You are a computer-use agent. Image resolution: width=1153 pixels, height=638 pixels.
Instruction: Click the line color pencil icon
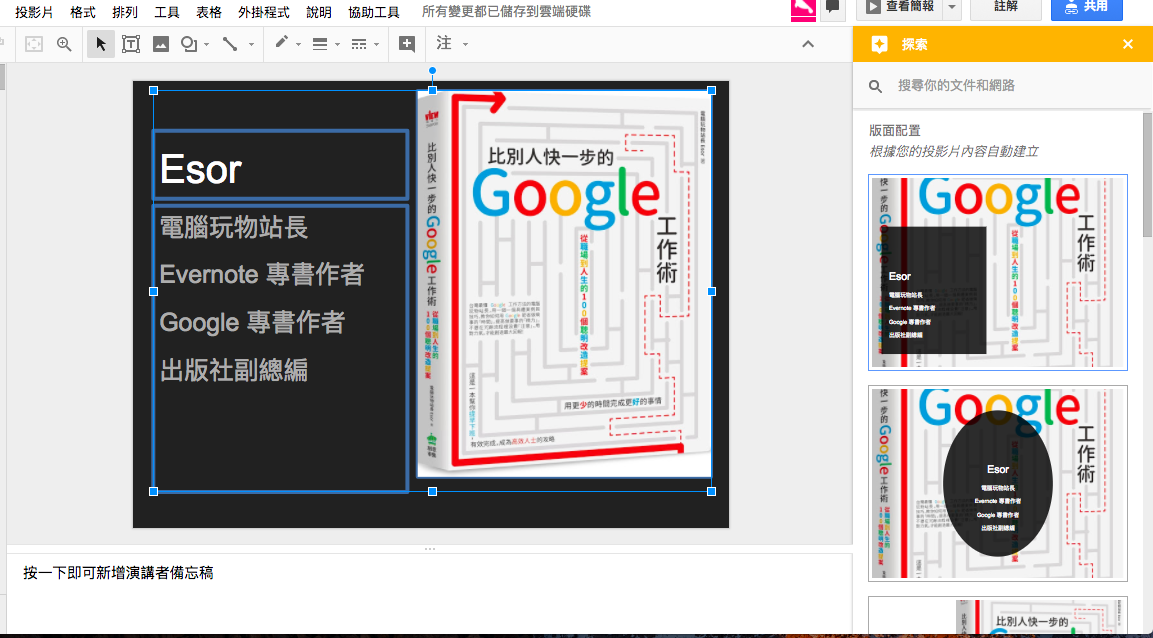pyautogui.click(x=282, y=43)
